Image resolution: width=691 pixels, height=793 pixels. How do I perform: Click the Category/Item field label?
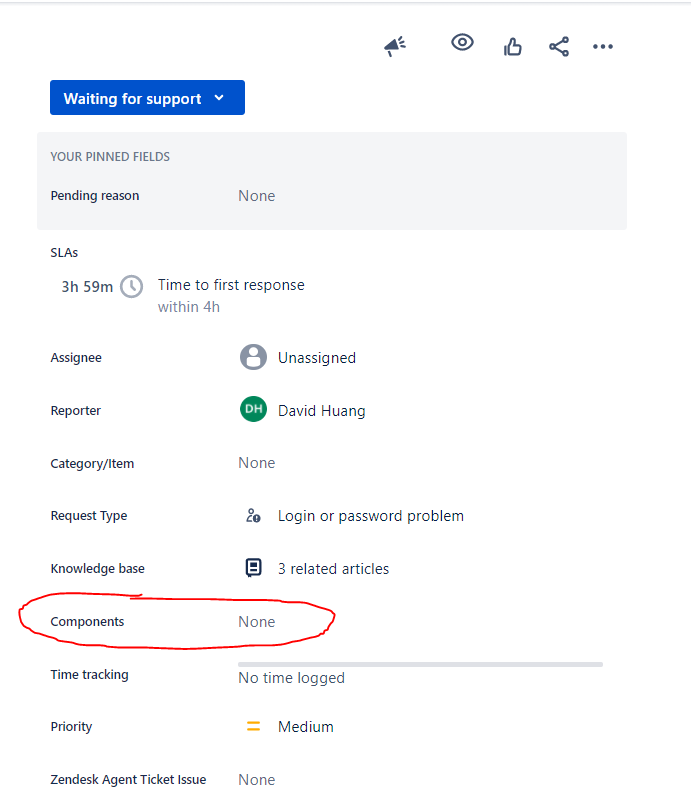click(92, 464)
